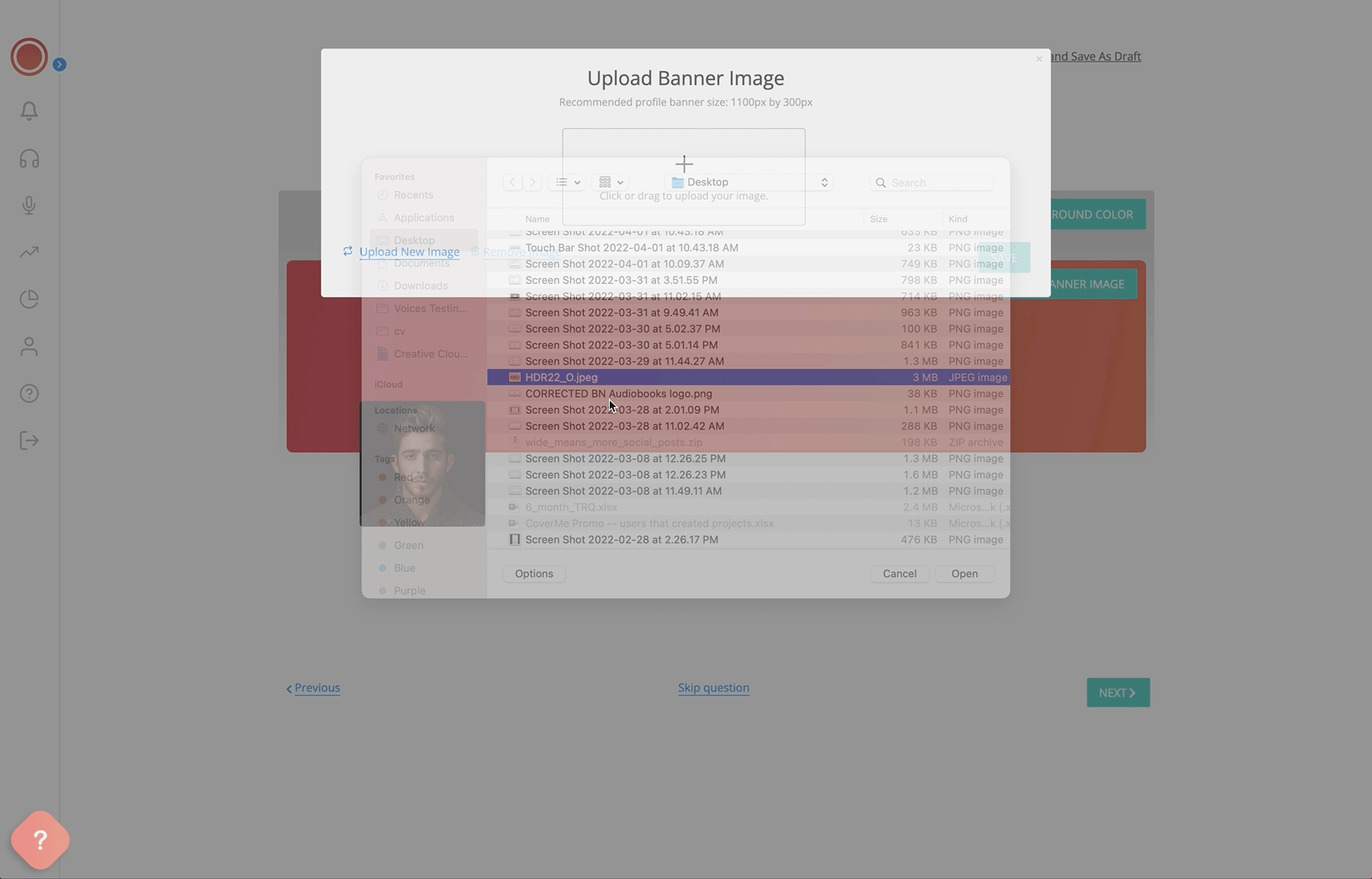Open the microphone icon in sidebar

click(x=29, y=205)
